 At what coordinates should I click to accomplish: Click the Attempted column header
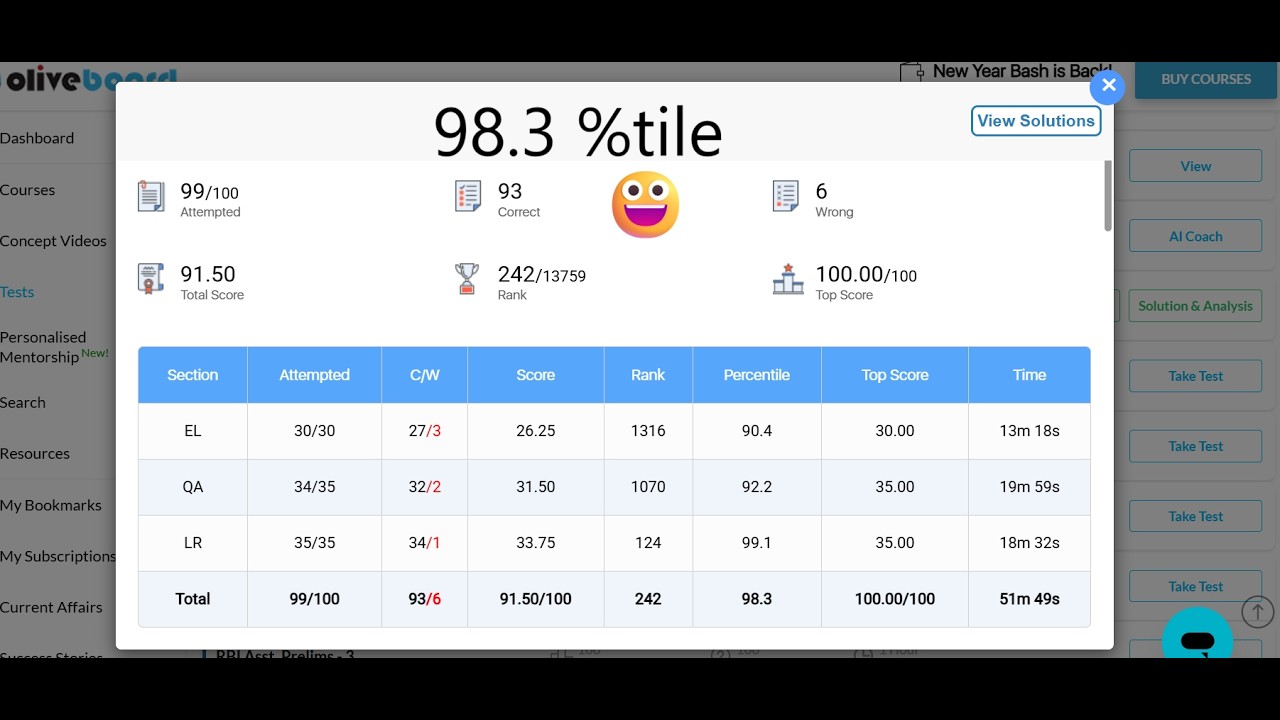tap(314, 375)
